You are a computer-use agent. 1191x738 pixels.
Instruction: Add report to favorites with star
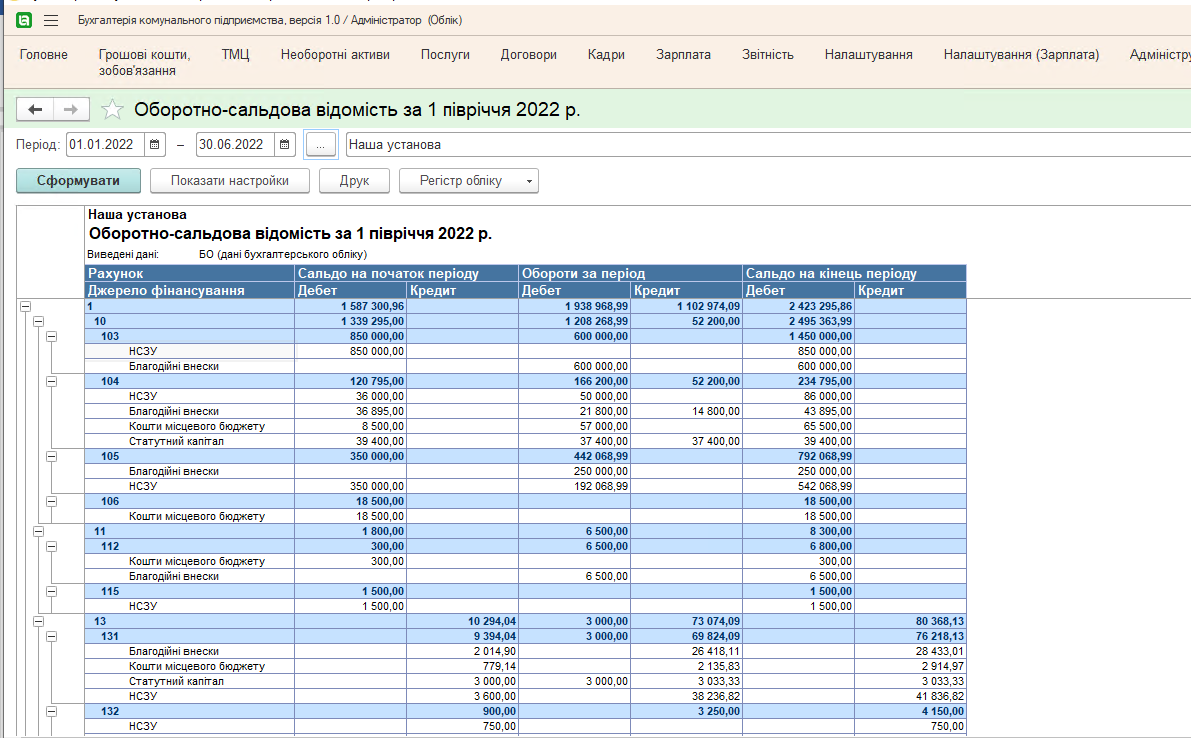point(114,110)
